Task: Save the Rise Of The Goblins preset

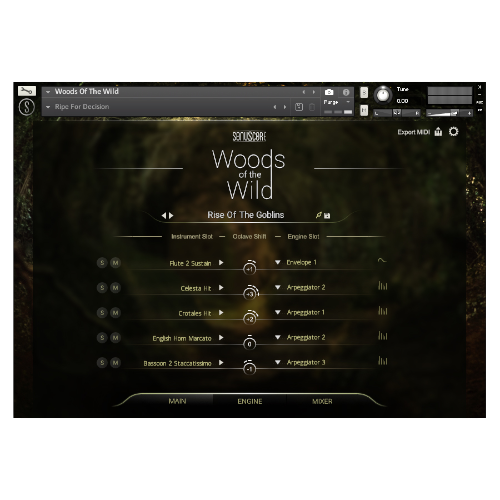Action: pyautogui.click(x=327, y=216)
